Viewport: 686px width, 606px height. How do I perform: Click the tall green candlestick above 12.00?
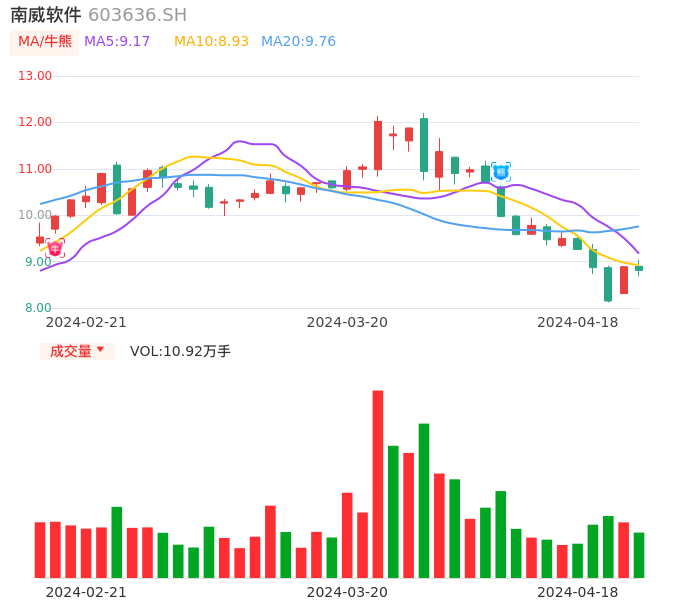click(424, 145)
